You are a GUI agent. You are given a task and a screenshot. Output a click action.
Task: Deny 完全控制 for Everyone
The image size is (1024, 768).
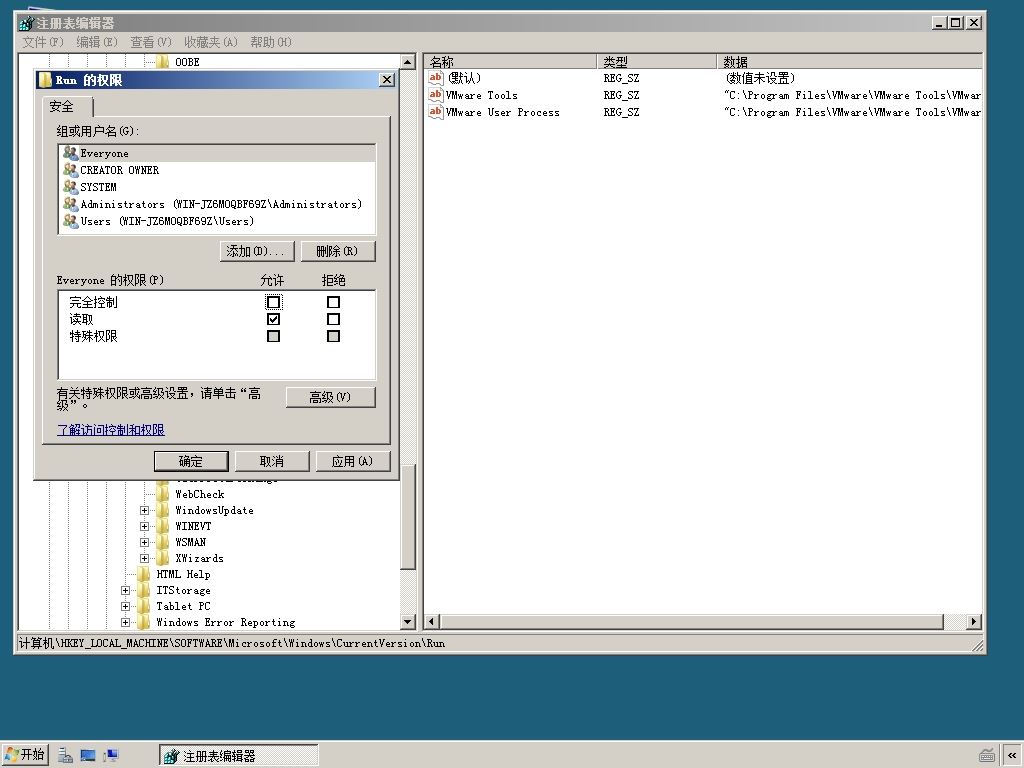point(333,302)
